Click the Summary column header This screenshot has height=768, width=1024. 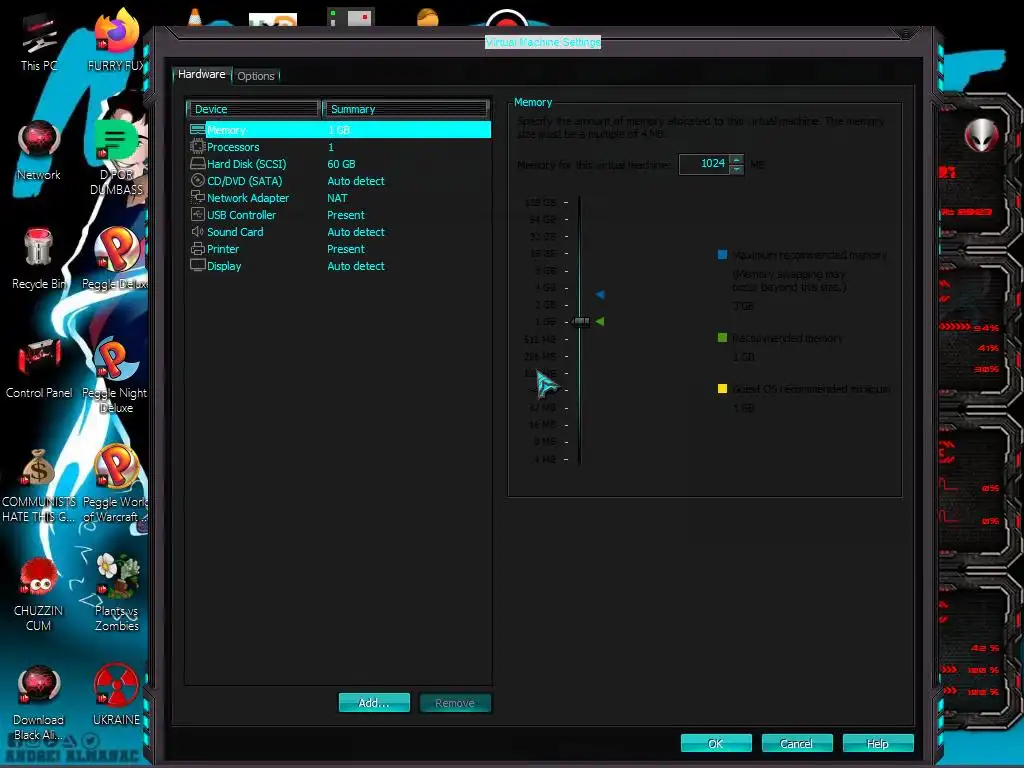click(x=406, y=109)
